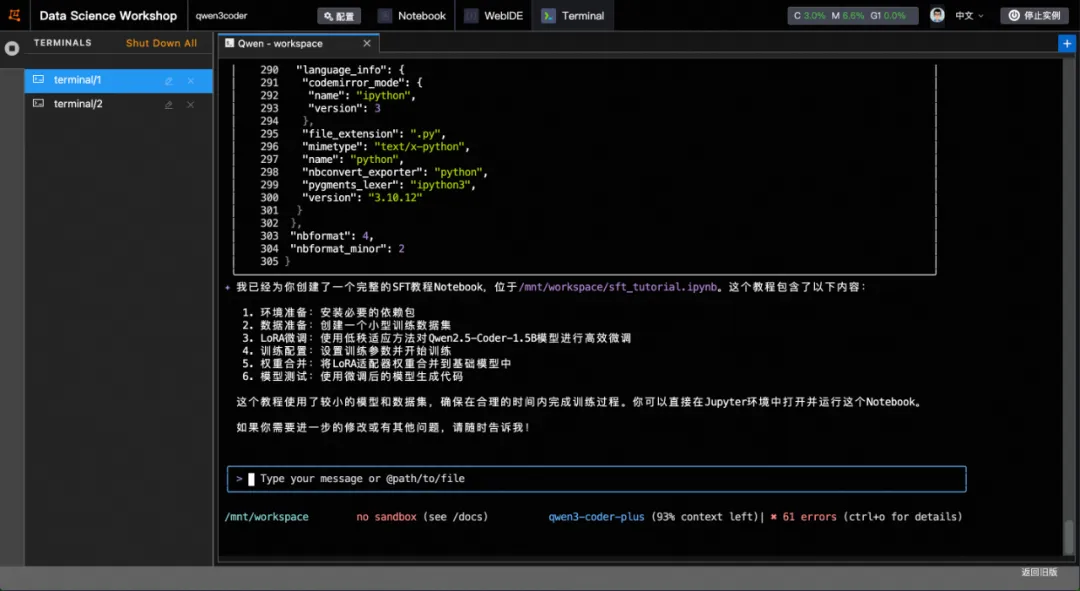Click the Data Science Workshop logo icon
Screen dimensions: 1080x591
[14, 15]
